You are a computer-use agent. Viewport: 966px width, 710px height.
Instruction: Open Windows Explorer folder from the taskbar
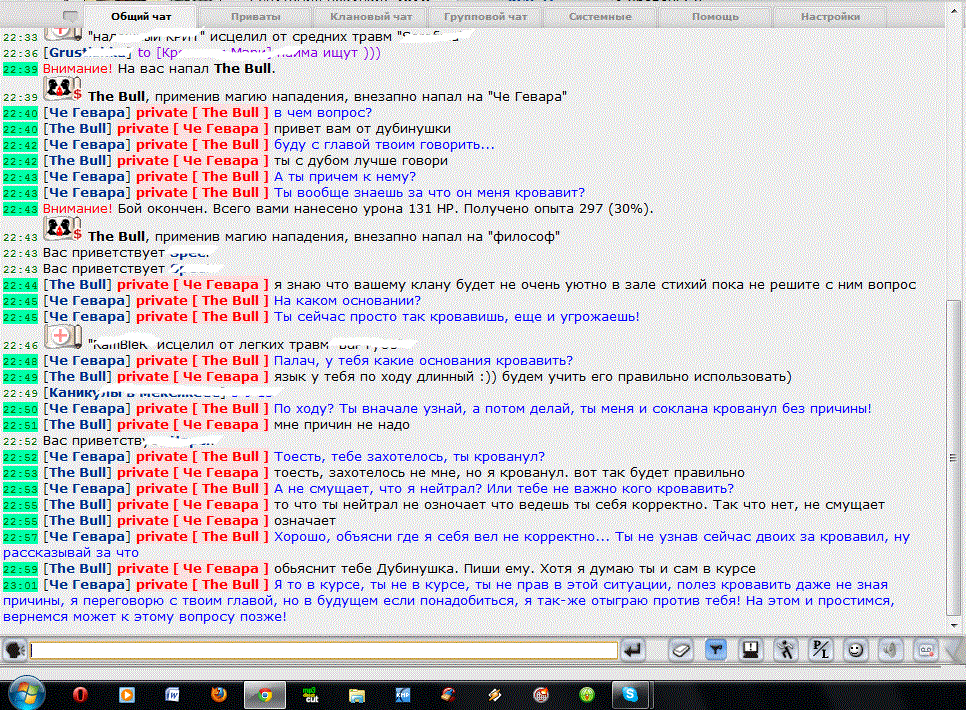click(x=357, y=695)
